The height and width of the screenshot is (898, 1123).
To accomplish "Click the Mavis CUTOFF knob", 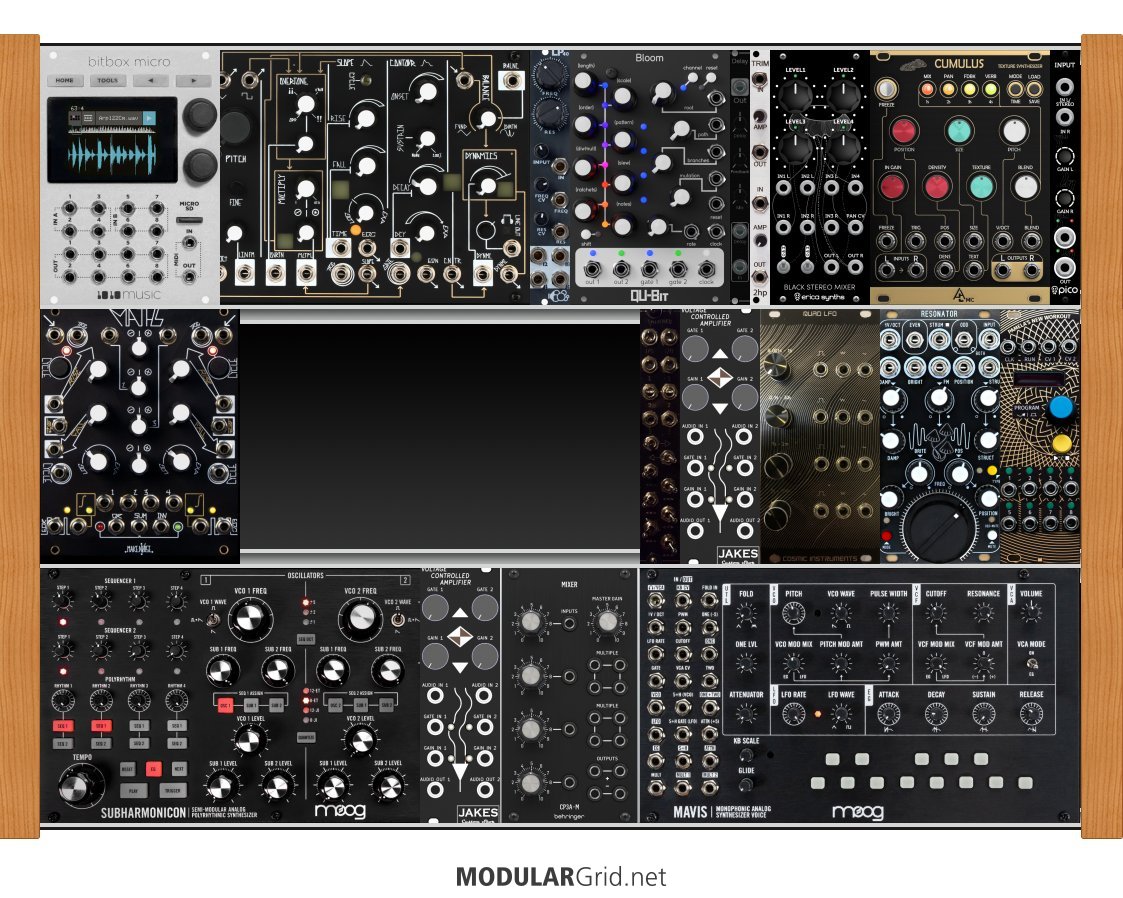I will click(x=935, y=613).
